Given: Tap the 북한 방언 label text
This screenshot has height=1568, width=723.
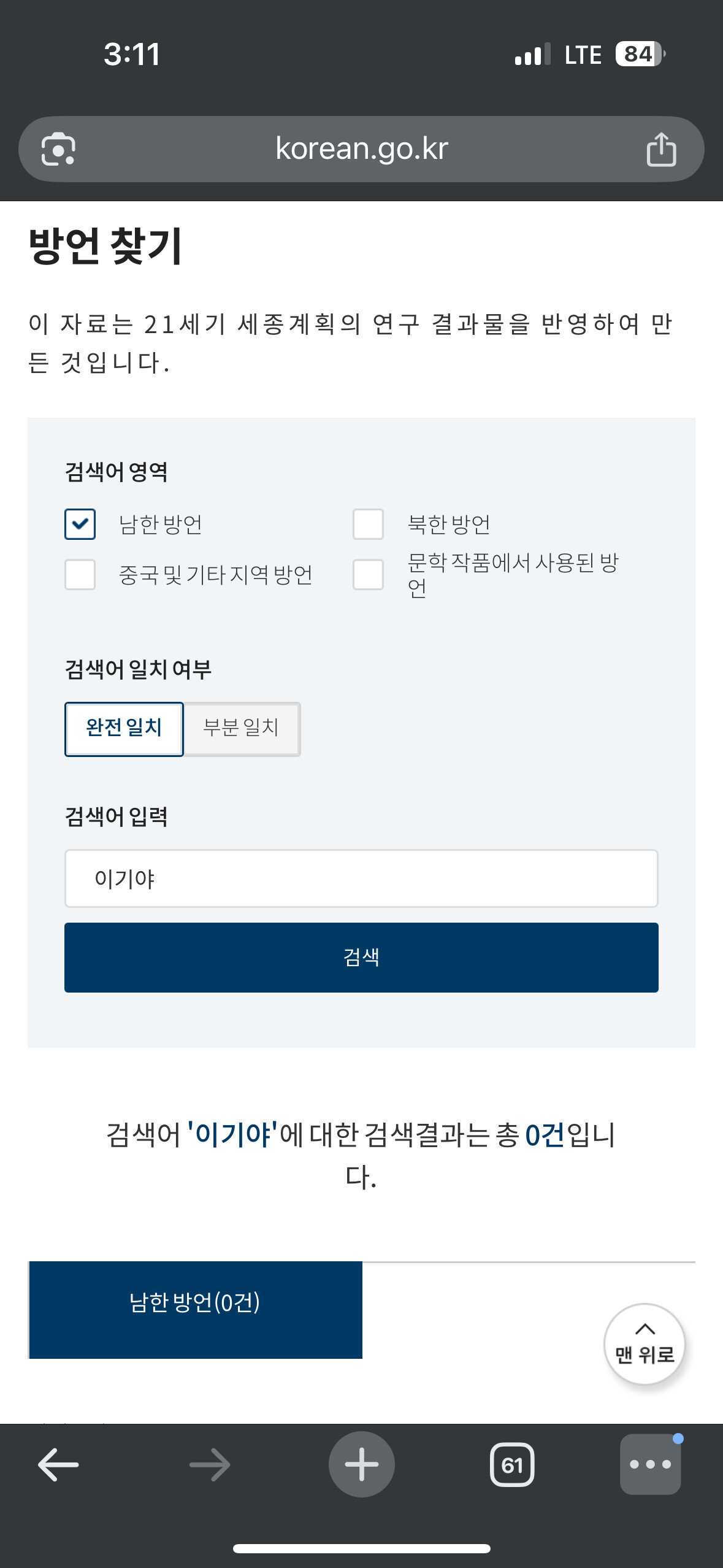Looking at the screenshot, I should point(449,525).
